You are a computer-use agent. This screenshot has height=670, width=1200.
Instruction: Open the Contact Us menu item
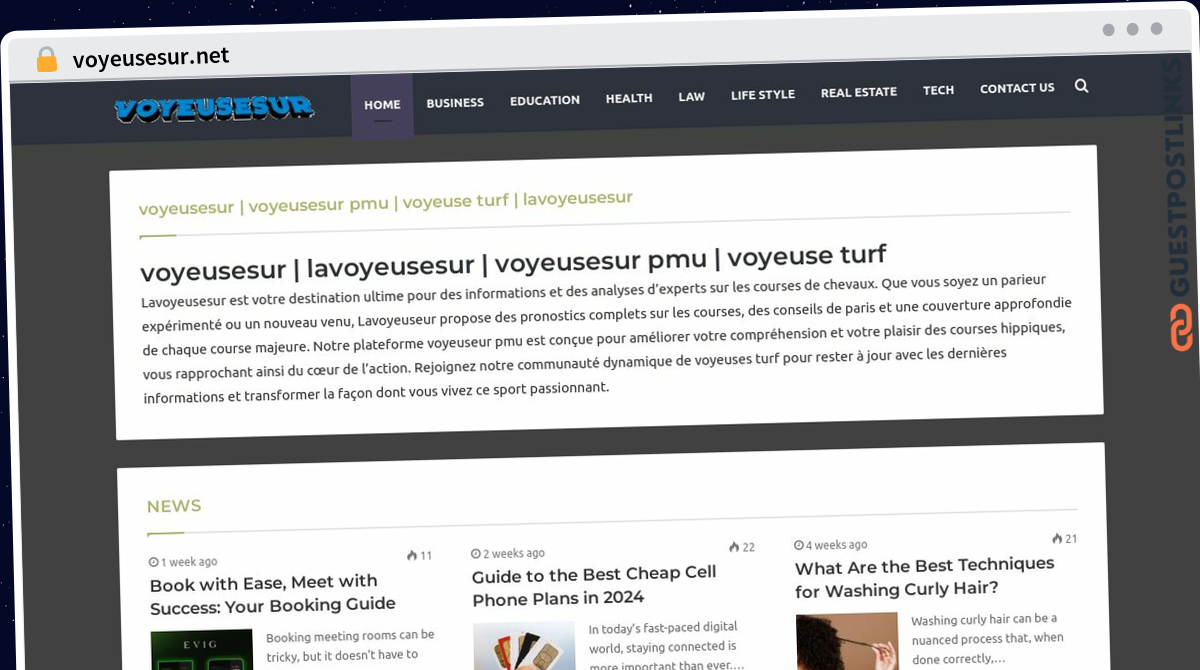coord(1017,88)
